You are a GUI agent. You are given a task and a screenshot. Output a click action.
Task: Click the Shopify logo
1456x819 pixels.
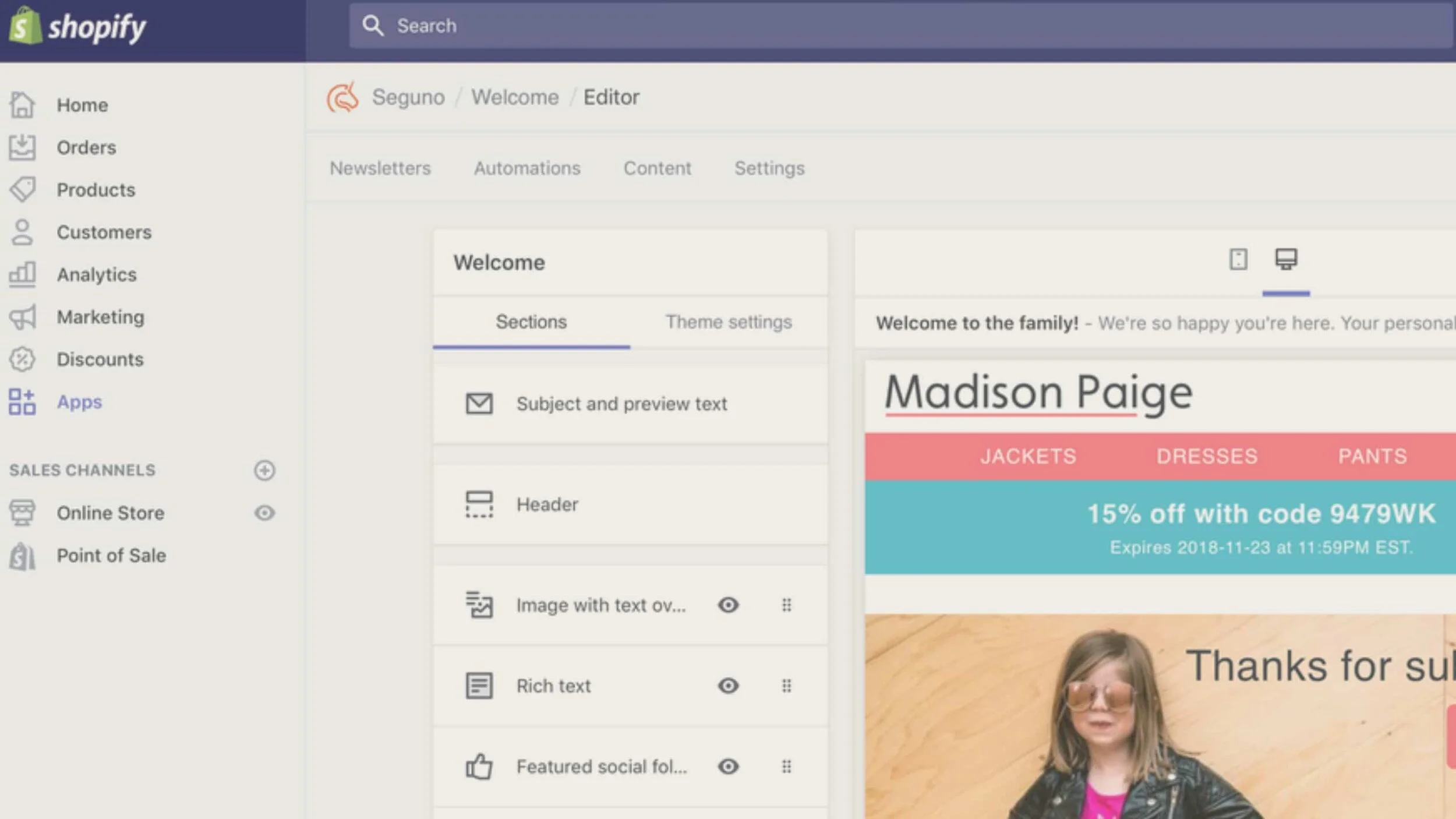click(x=77, y=27)
